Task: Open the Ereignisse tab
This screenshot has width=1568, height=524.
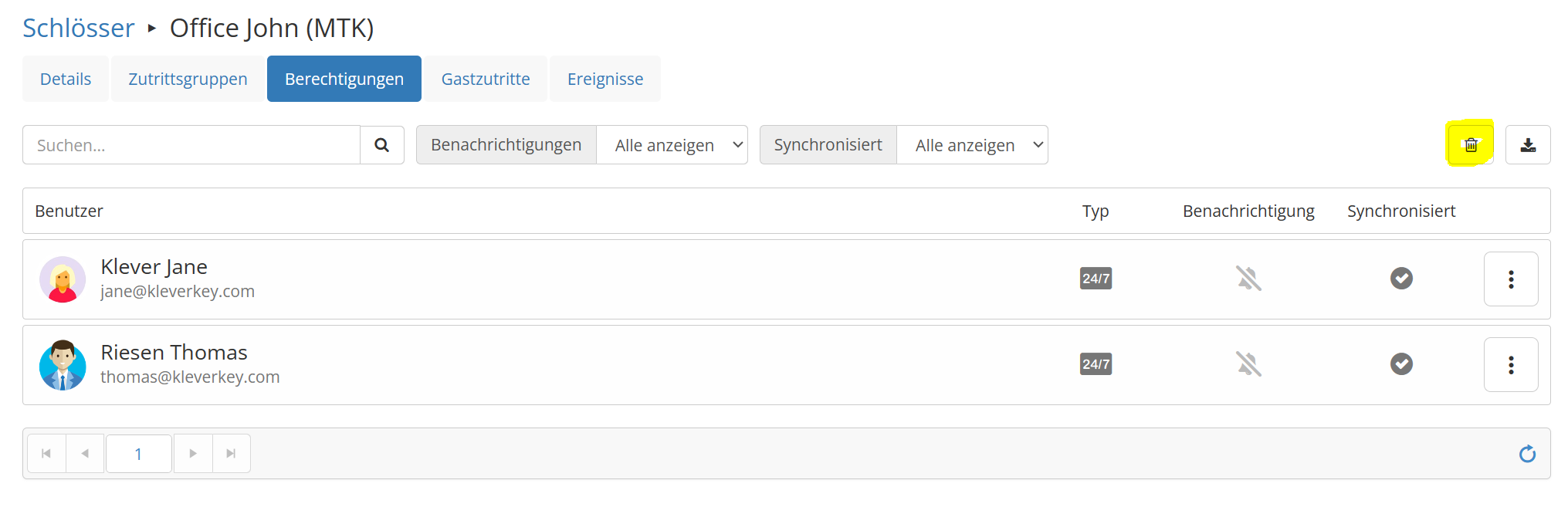Action: 605,79
